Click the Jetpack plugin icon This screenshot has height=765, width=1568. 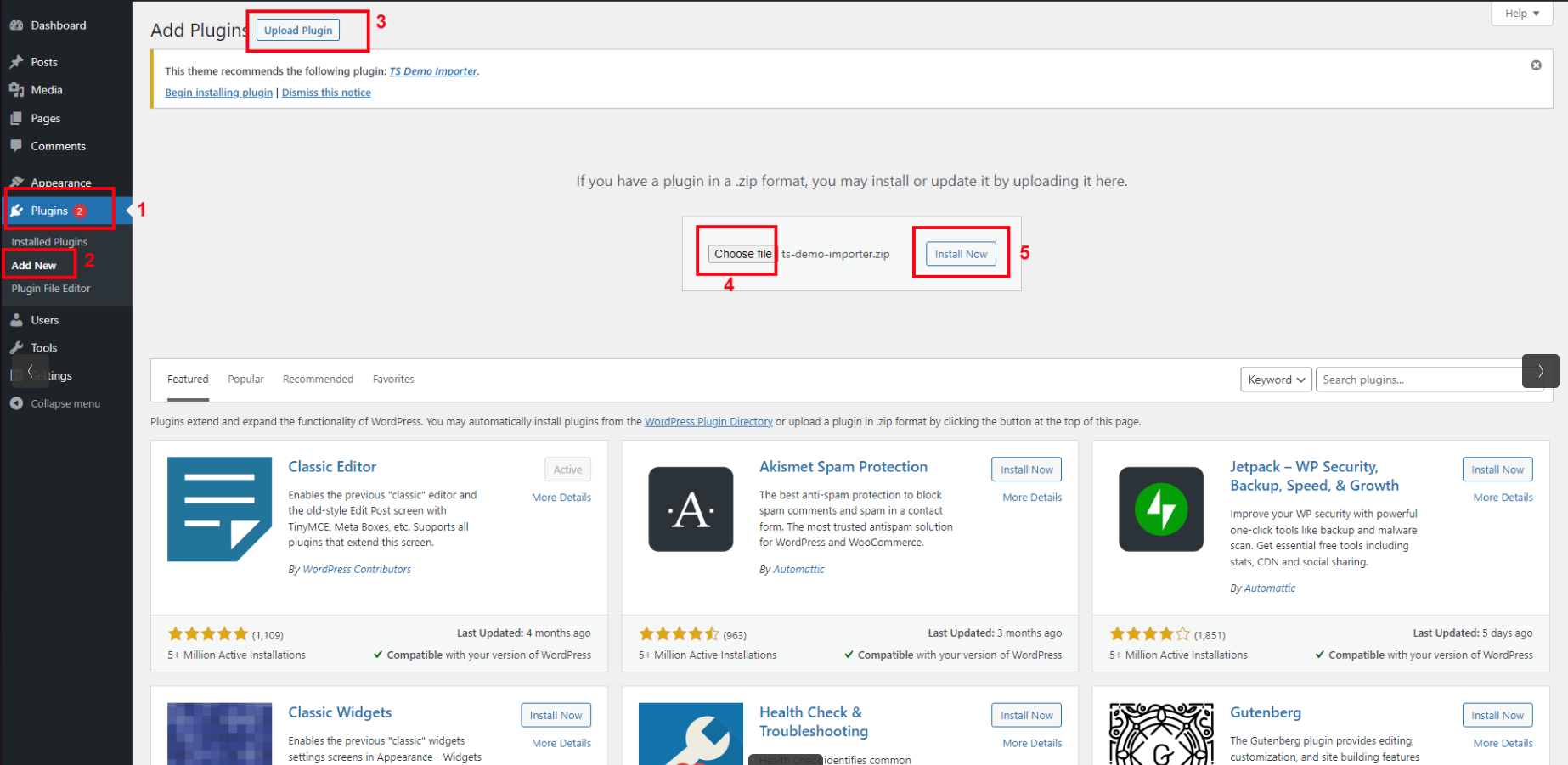pyautogui.click(x=1160, y=509)
